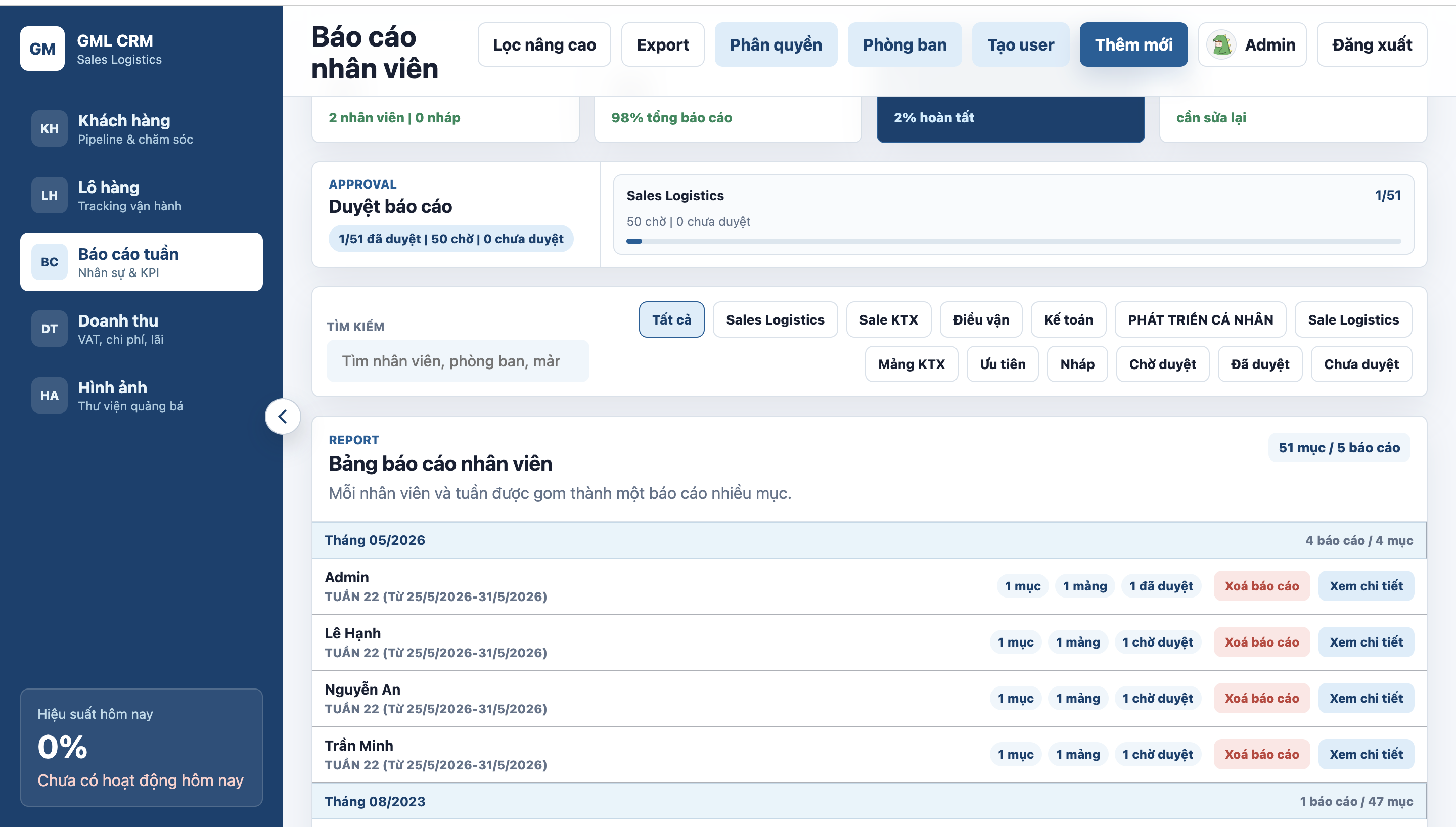Image resolution: width=1456 pixels, height=827 pixels.
Task: Collapse the sidebar with the chevron button
Action: coord(283,417)
